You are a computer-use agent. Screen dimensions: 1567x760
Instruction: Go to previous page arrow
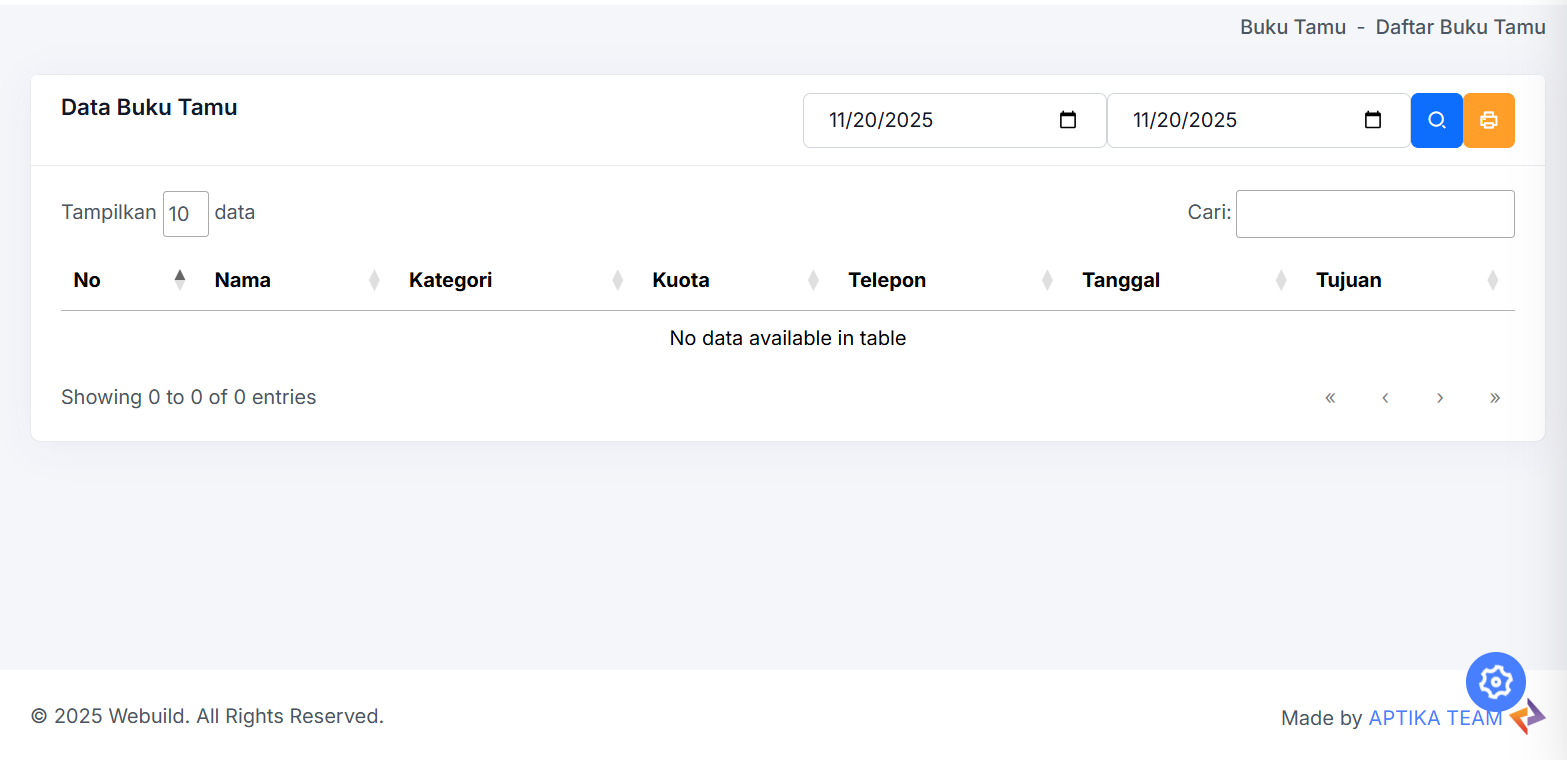[x=1385, y=397]
